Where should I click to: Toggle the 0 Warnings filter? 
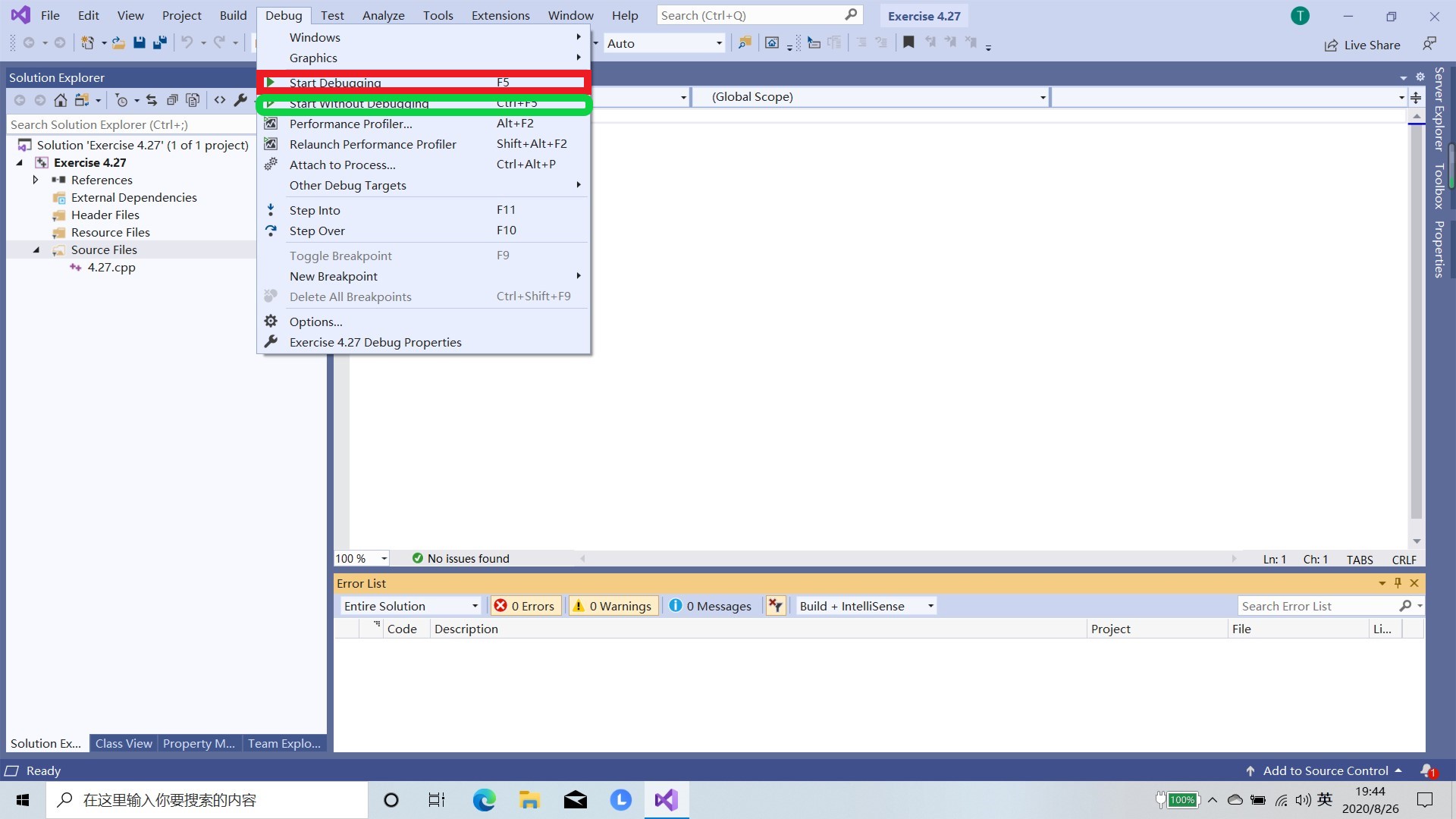[x=613, y=605]
